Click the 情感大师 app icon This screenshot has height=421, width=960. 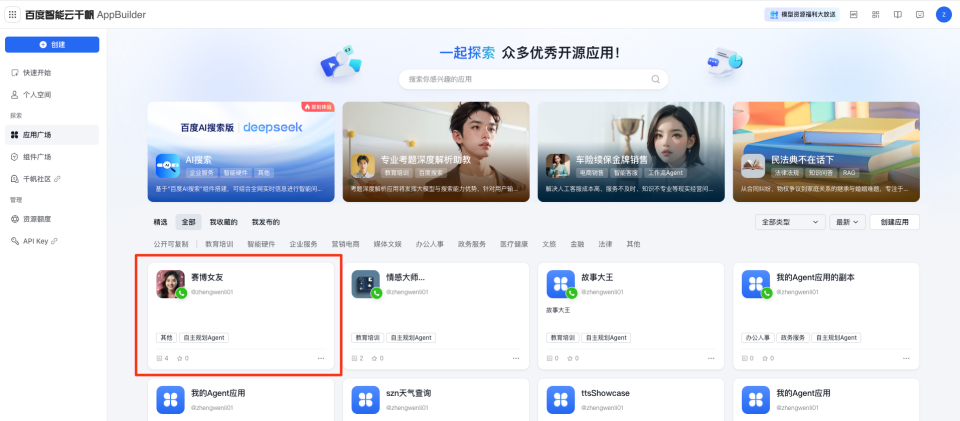point(366,284)
